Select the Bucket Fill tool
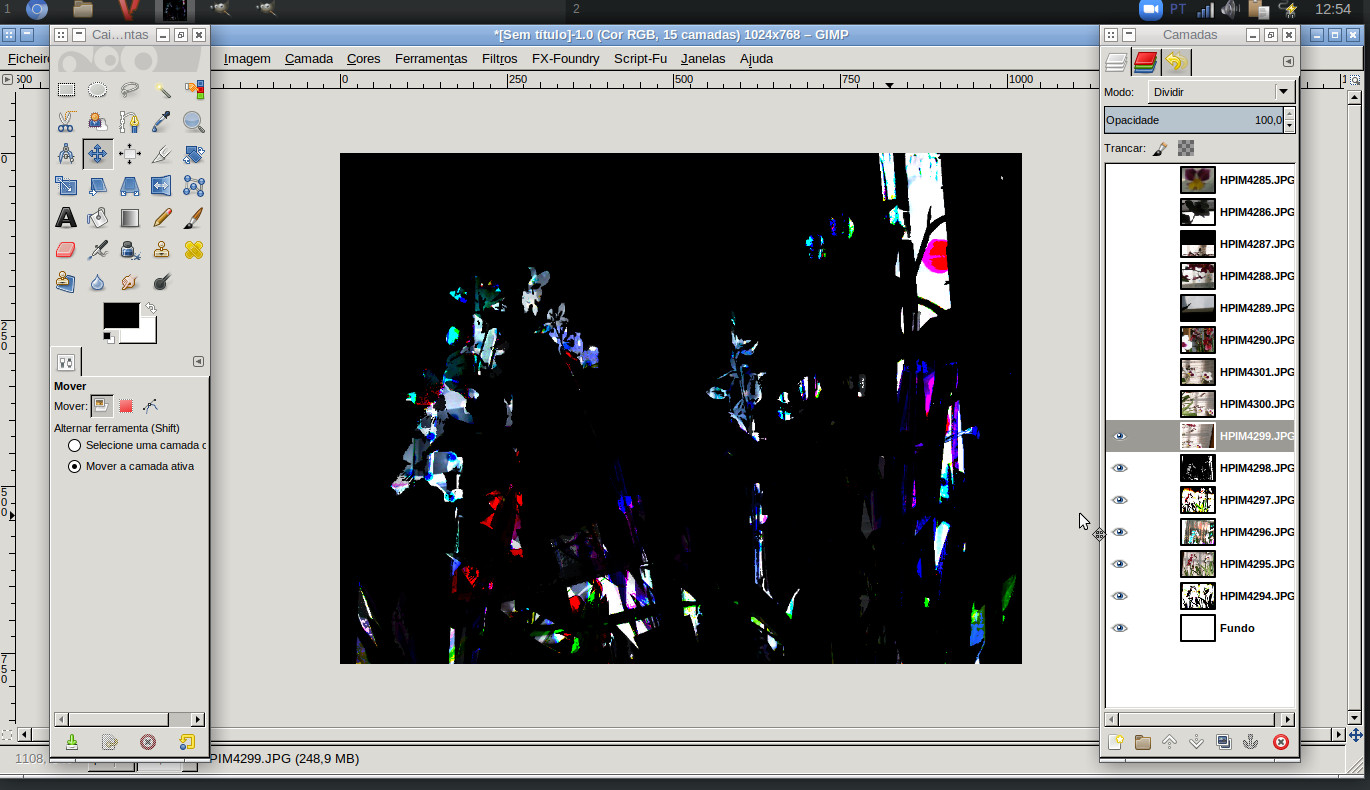 [98, 218]
